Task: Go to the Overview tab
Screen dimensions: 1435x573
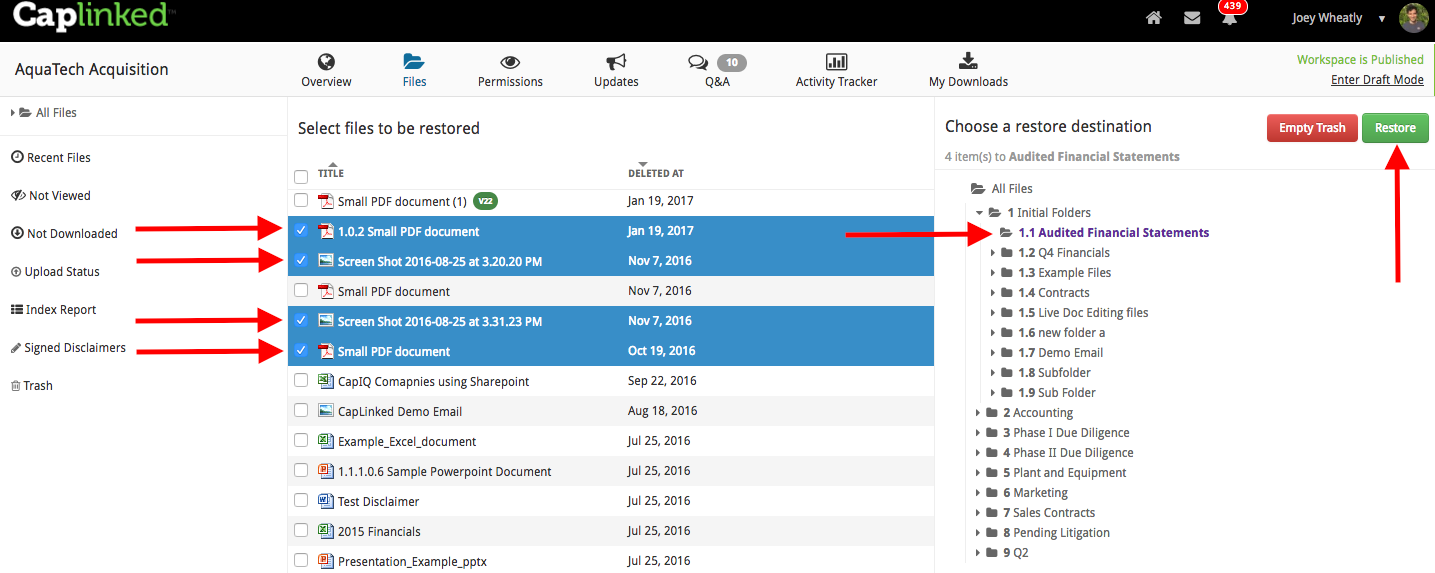Action: click(326, 71)
